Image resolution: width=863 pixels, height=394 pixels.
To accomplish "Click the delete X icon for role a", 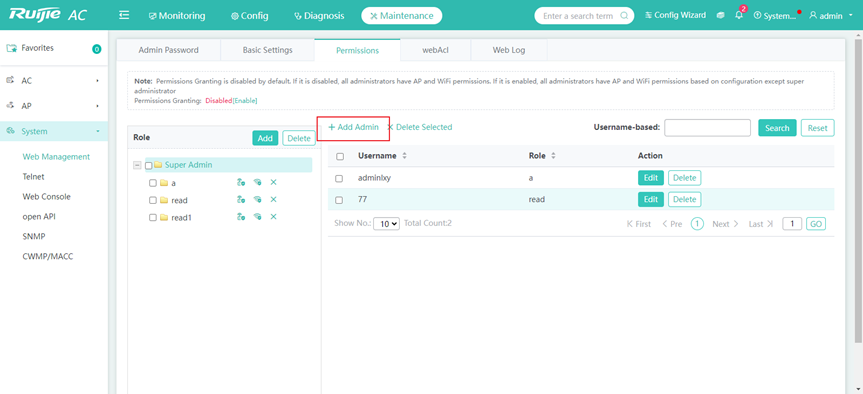I will click(x=274, y=182).
